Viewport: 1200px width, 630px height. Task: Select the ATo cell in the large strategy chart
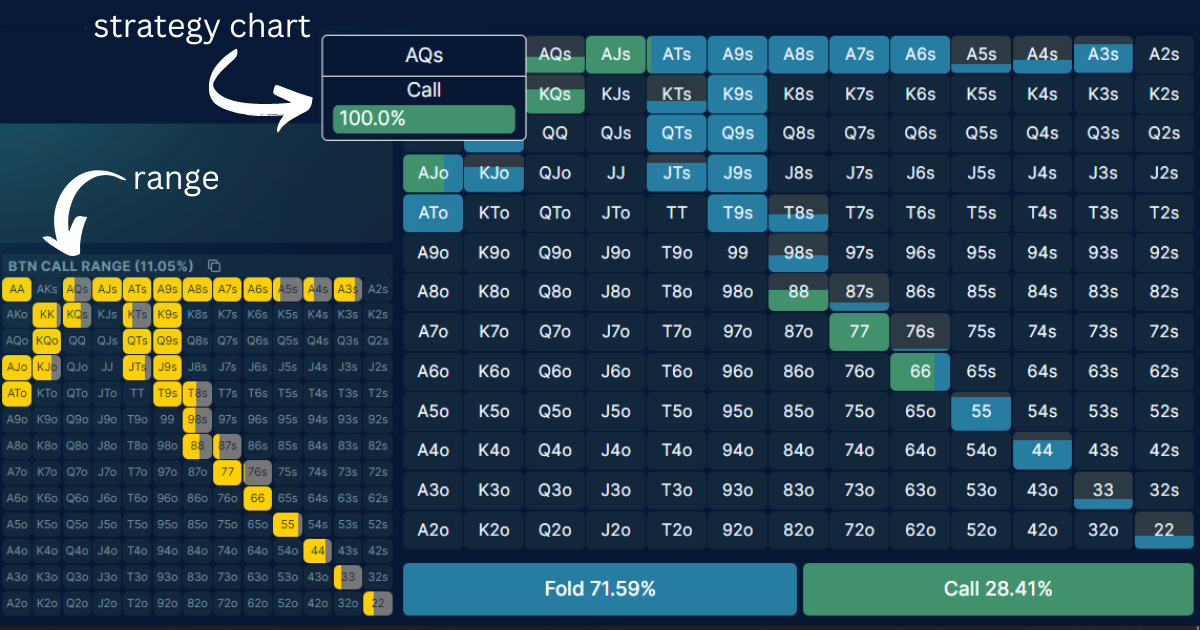[x=433, y=213]
